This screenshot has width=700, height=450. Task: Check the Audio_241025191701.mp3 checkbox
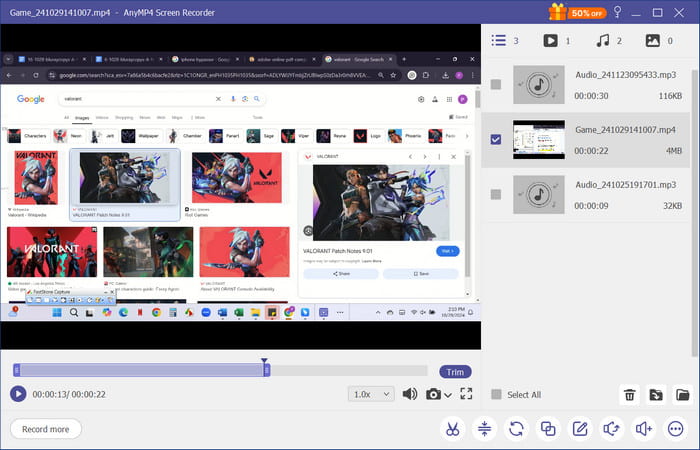(496, 194)
